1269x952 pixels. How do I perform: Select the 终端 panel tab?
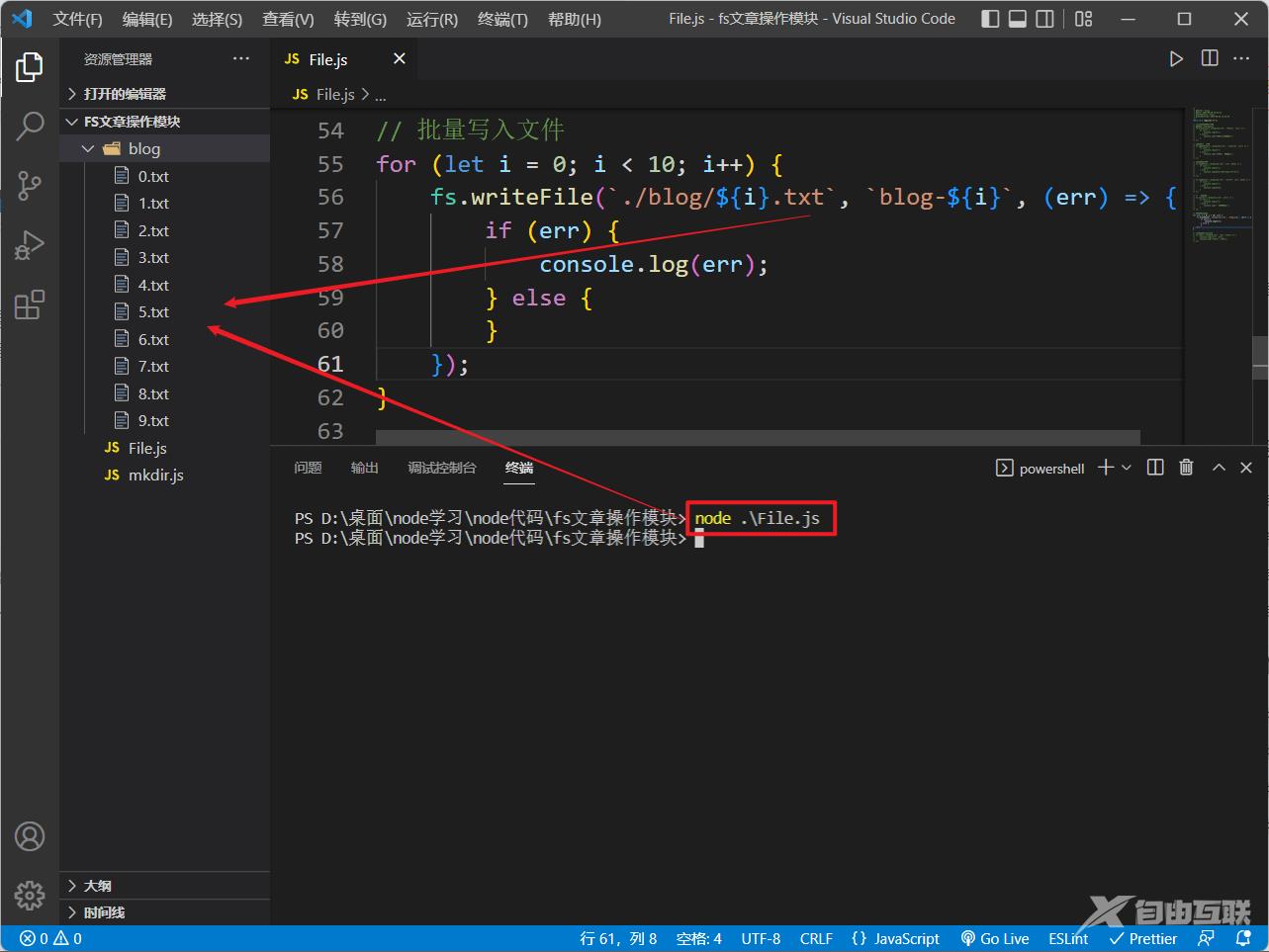tap(519, 468)
